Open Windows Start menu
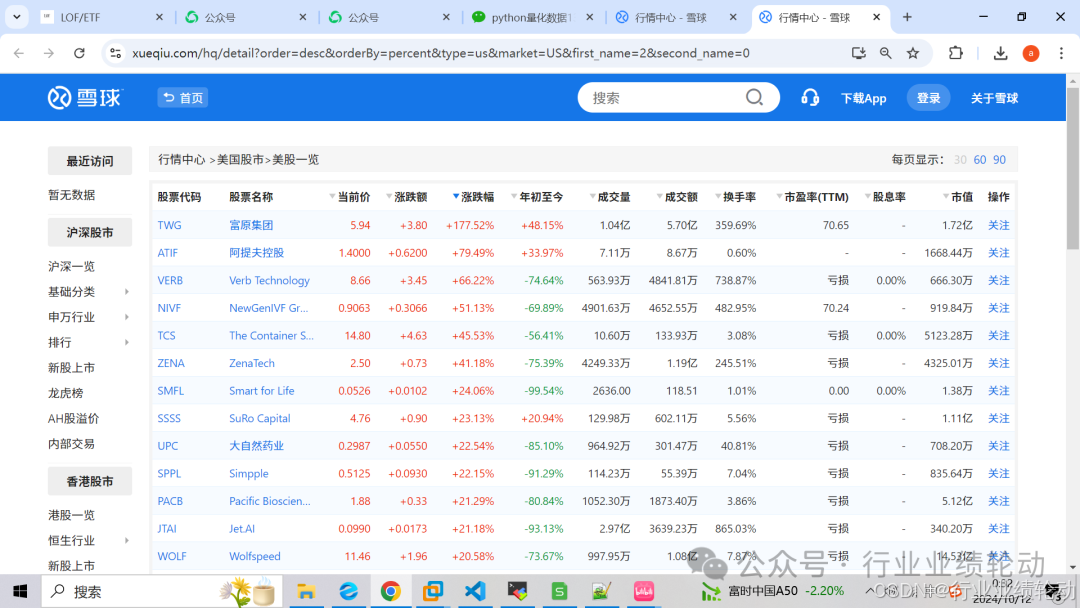Viewport: 1080px width, 608px height. 20,591
